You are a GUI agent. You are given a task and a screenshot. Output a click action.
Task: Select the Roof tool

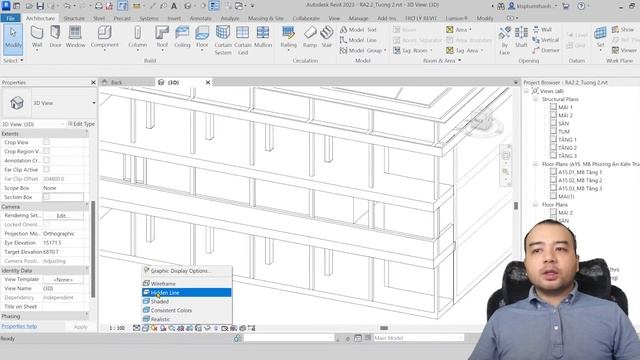(162, 38)
